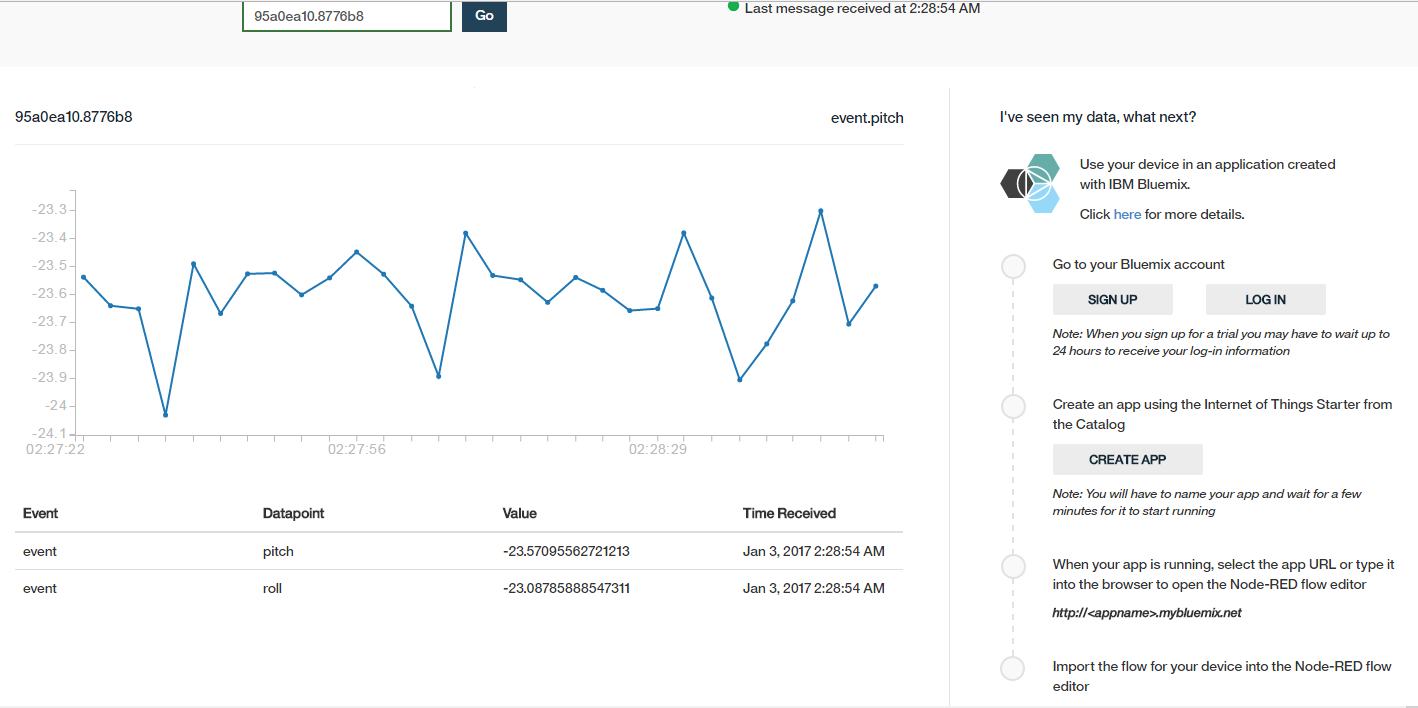Click the chart's highest data point near -23.3
1418x708 pixels.
[821, 211]
